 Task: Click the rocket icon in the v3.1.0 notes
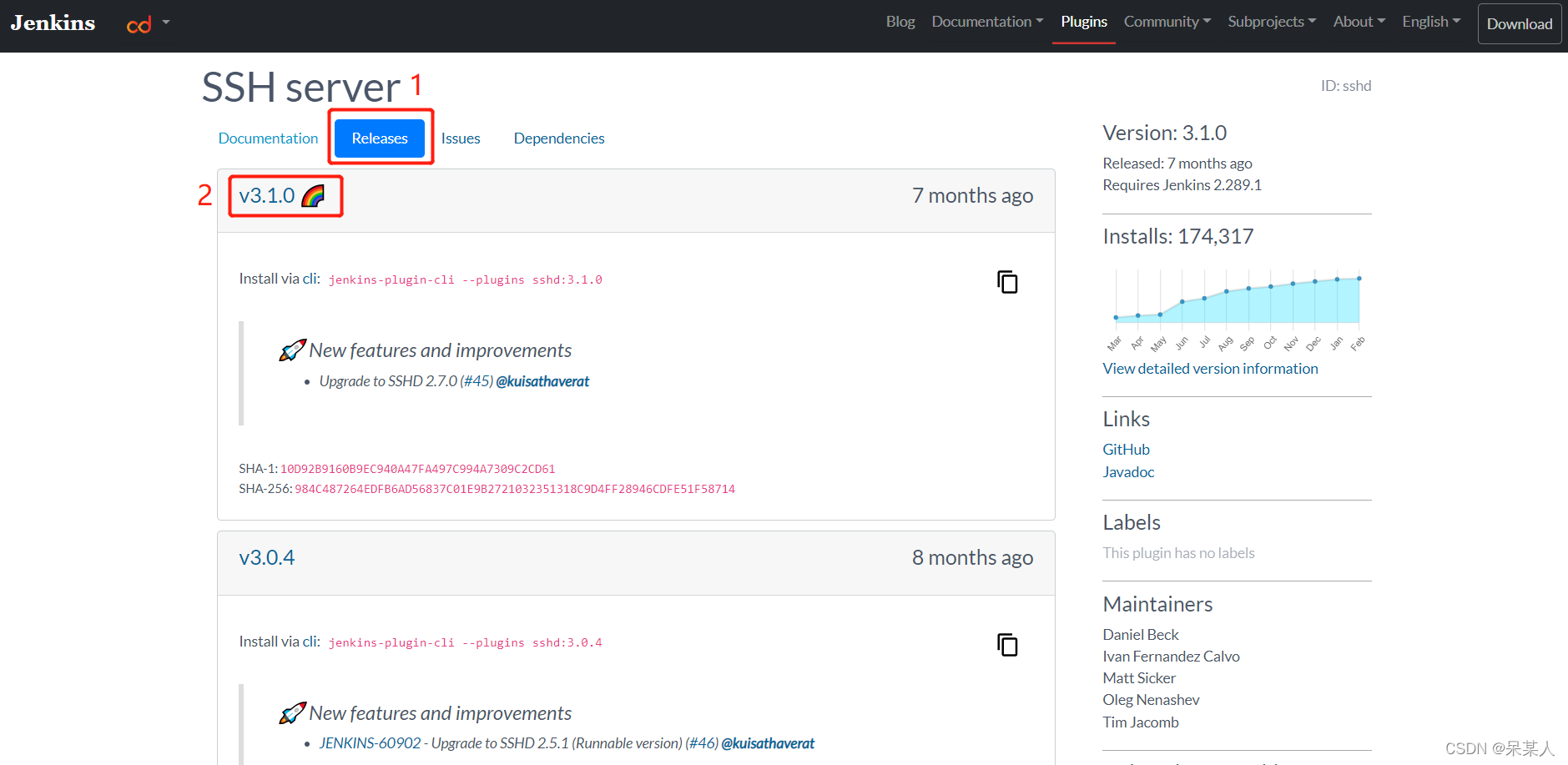pyautogui.click(x=292, y=350)
